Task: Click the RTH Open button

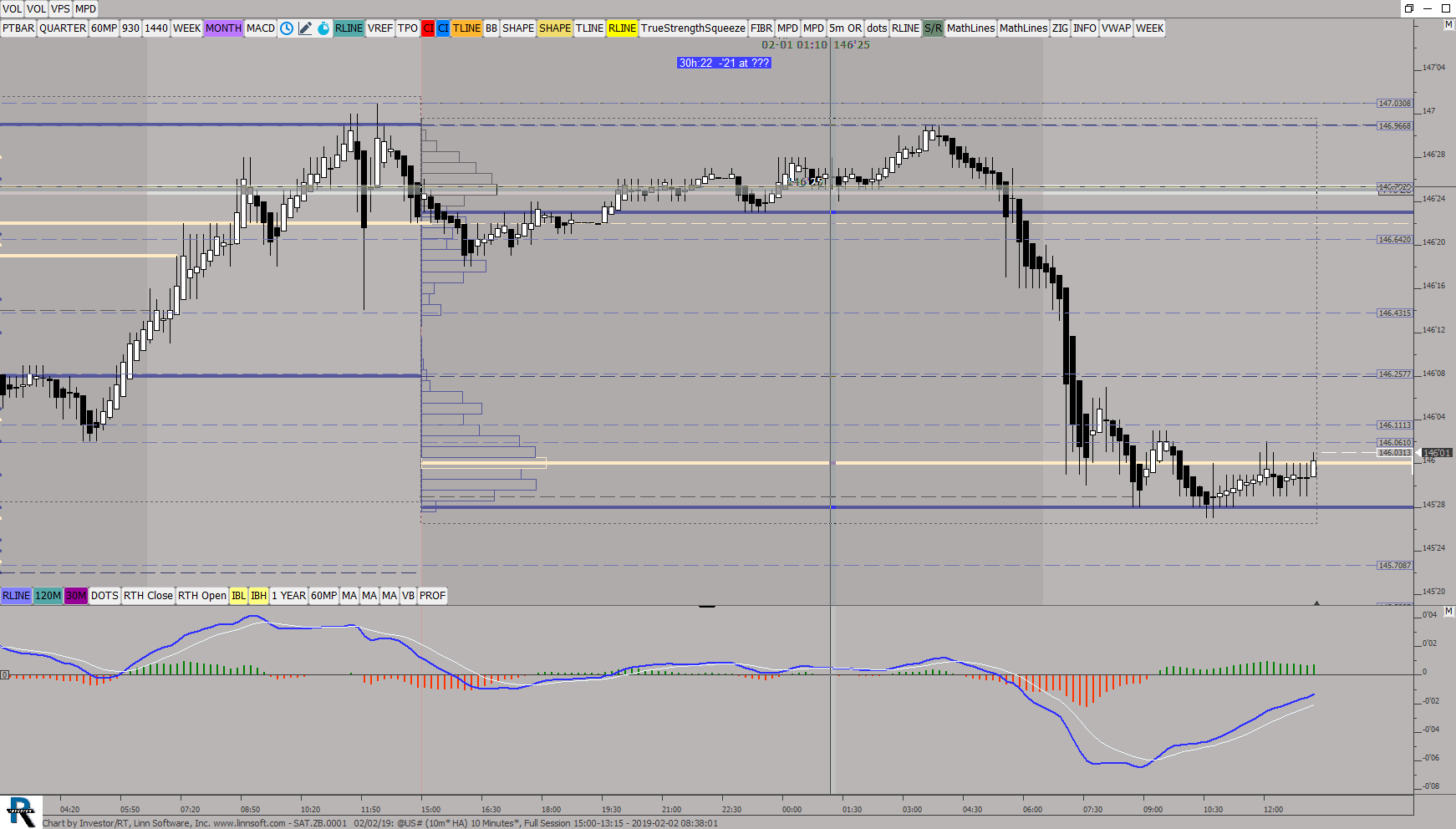Action: click(x=202, y=596)
